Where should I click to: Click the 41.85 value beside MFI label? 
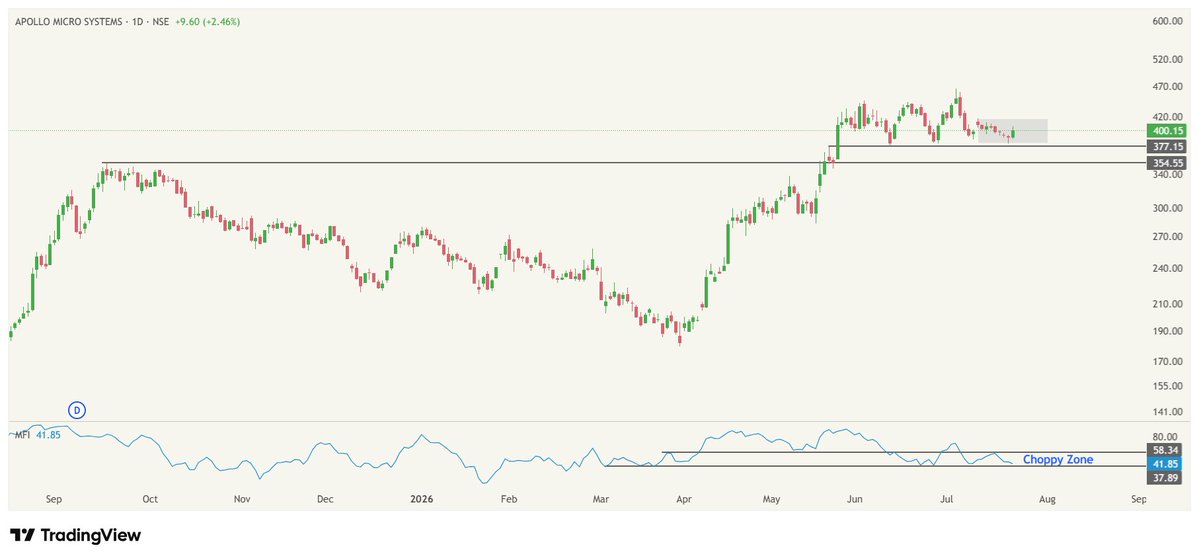[47, 435]
